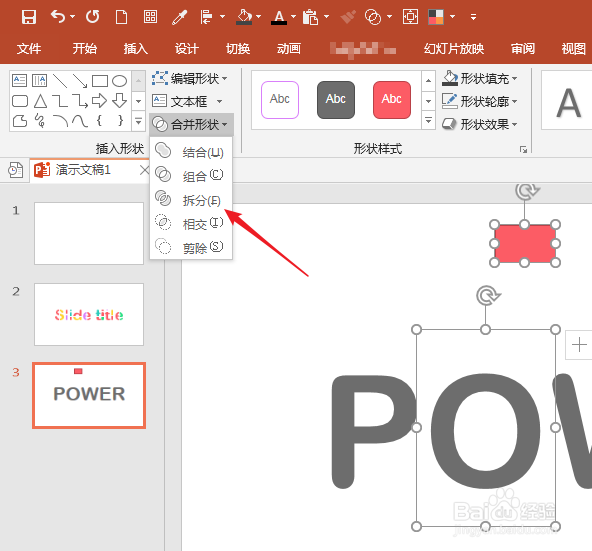
Task: Click the Align objects icon
Action: (207, 17)
